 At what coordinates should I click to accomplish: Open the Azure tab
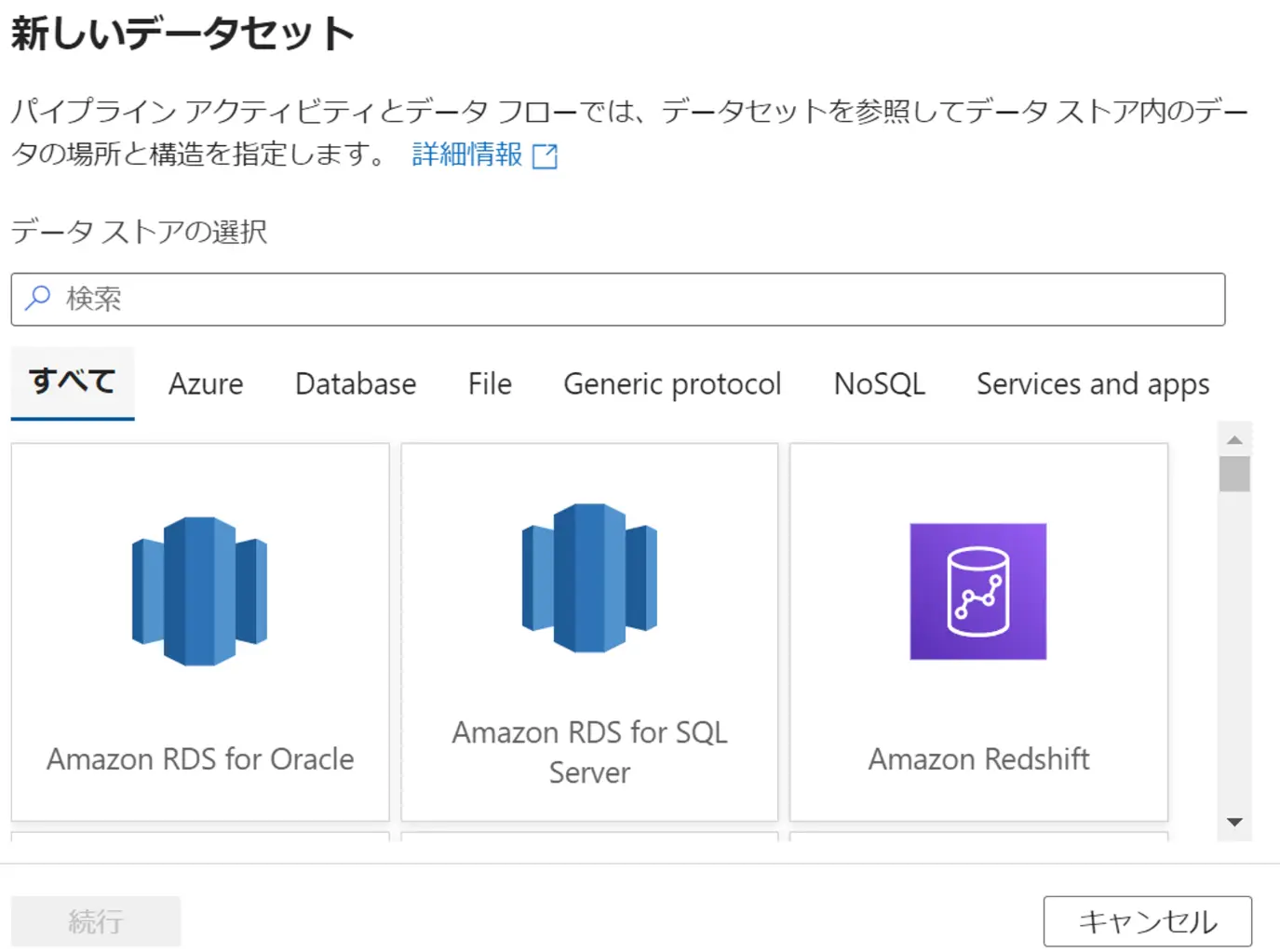pyautogui.click(x=206, y=383)
